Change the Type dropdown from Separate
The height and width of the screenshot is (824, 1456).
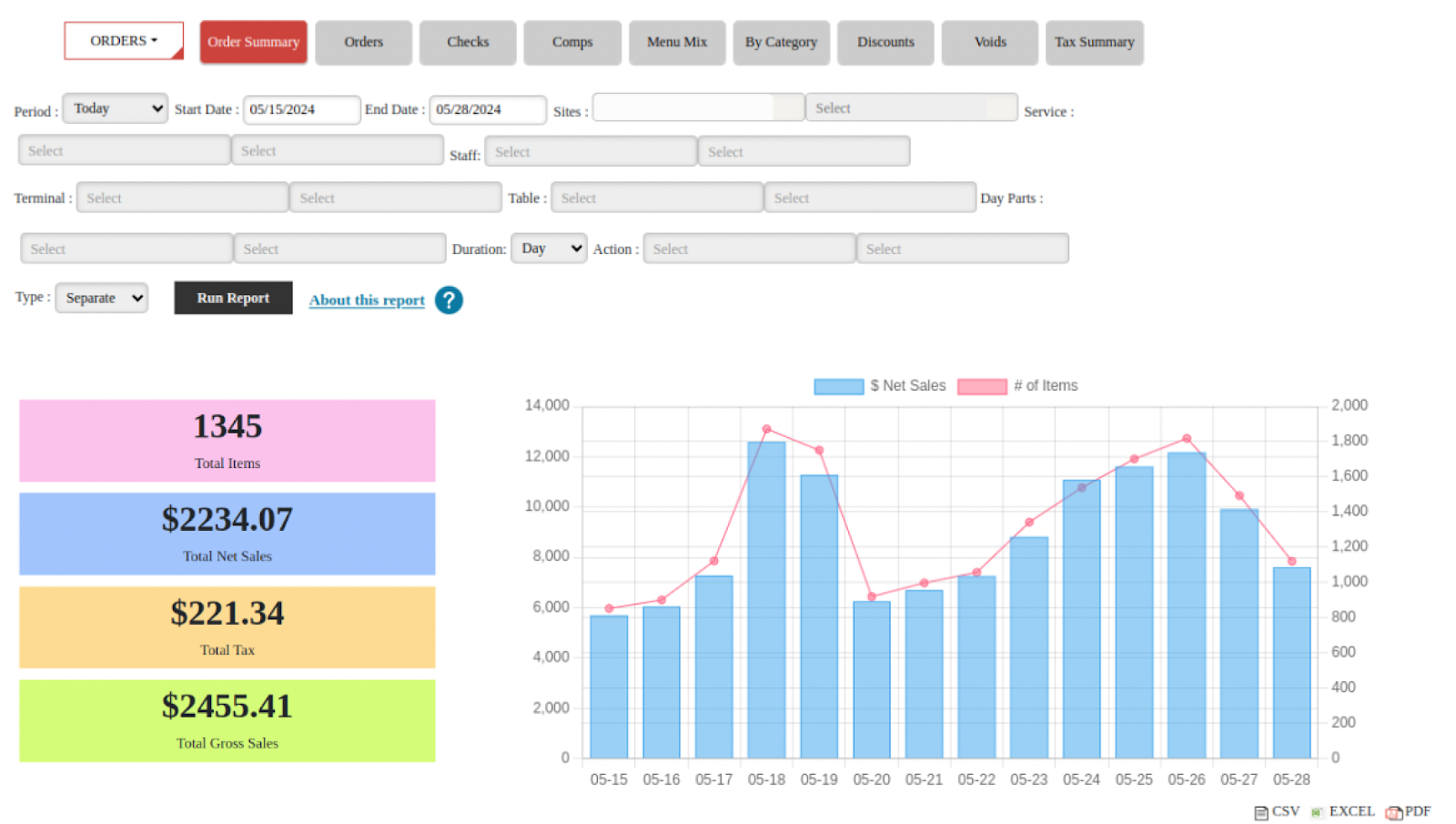[102, 298]
